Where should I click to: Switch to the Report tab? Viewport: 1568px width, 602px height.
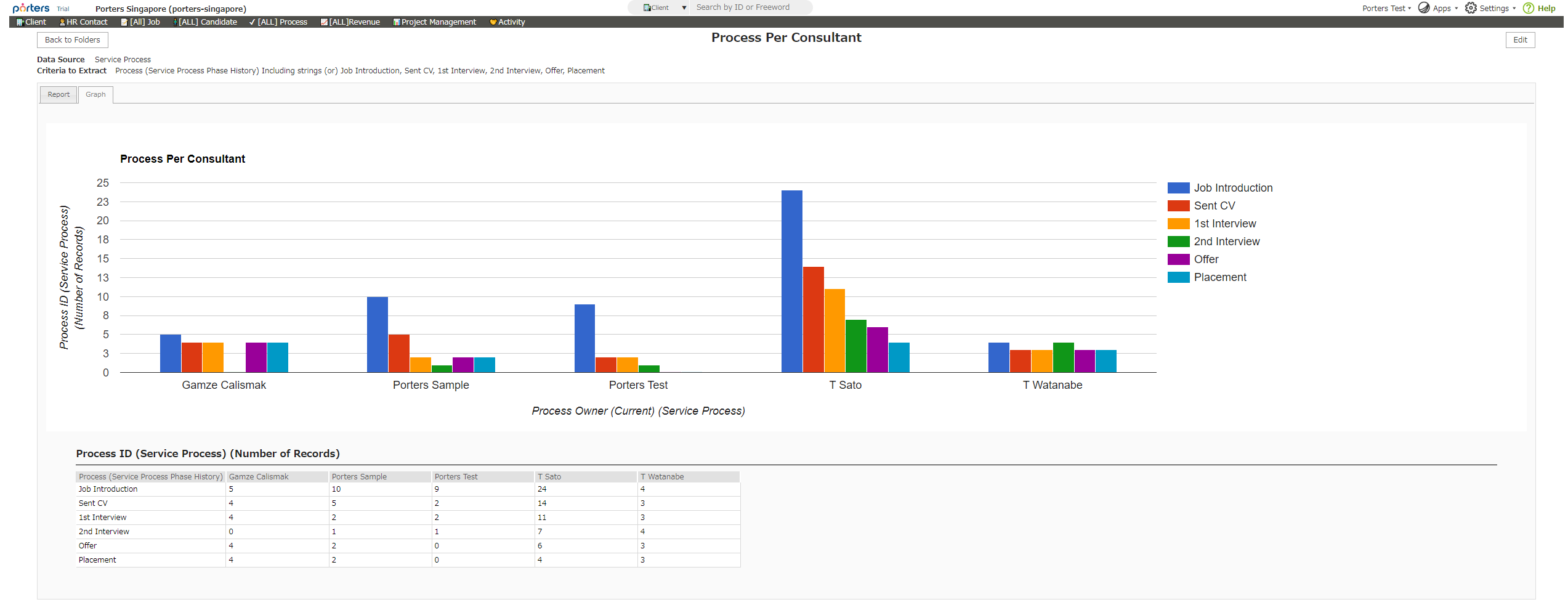coord(59,94)
